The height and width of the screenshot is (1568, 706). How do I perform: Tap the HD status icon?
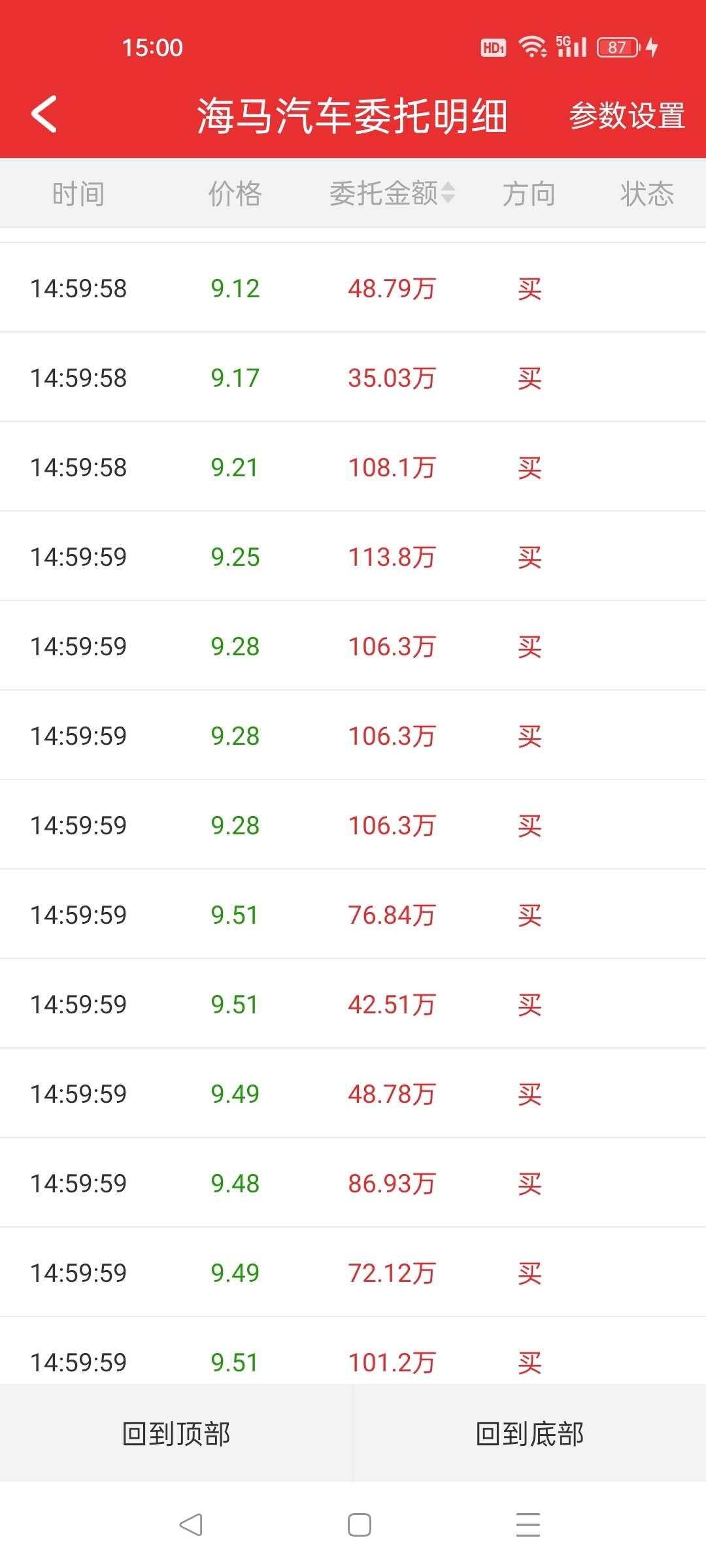(x=494, y=48)
